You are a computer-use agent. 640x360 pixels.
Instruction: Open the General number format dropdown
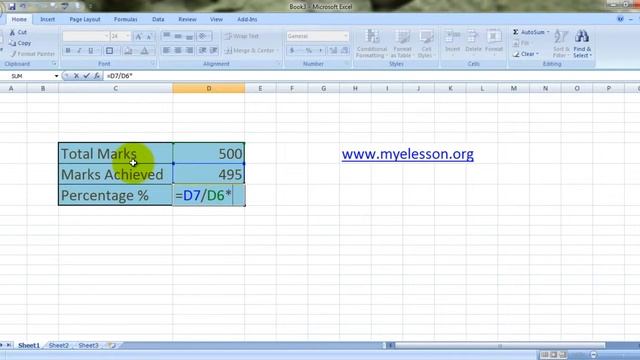coord(345,36)
